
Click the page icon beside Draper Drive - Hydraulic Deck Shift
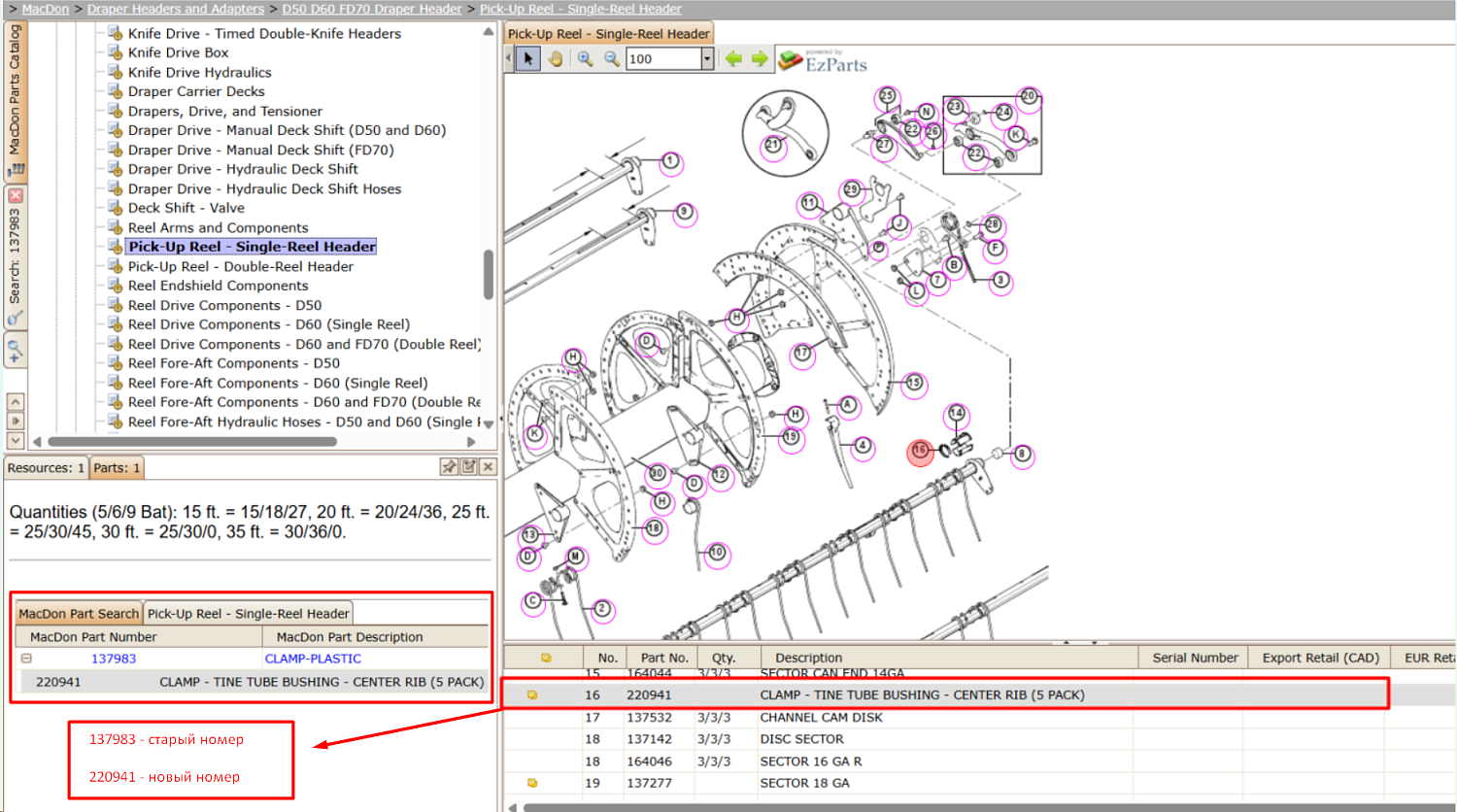click(x=116, y=169)
